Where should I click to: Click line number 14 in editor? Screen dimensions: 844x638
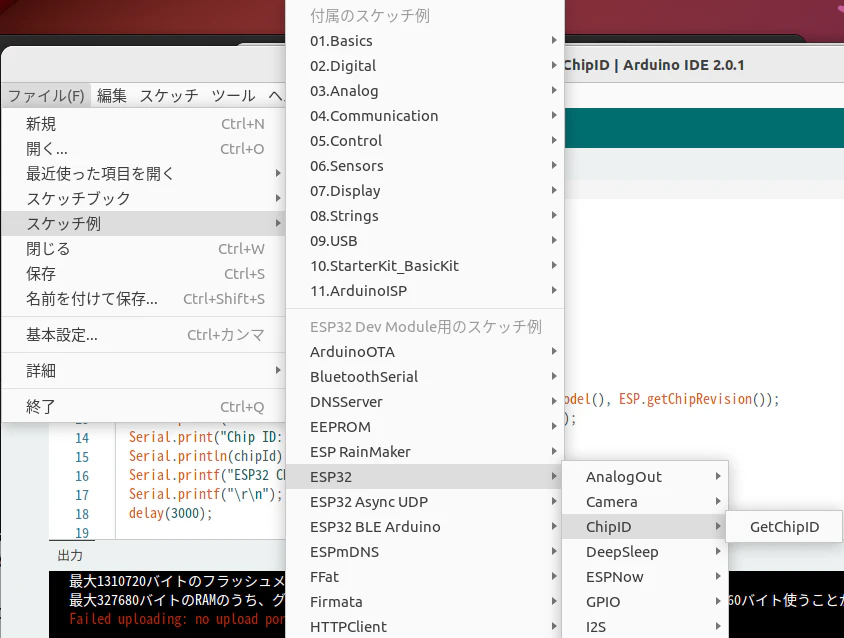(x=82, y=438)
